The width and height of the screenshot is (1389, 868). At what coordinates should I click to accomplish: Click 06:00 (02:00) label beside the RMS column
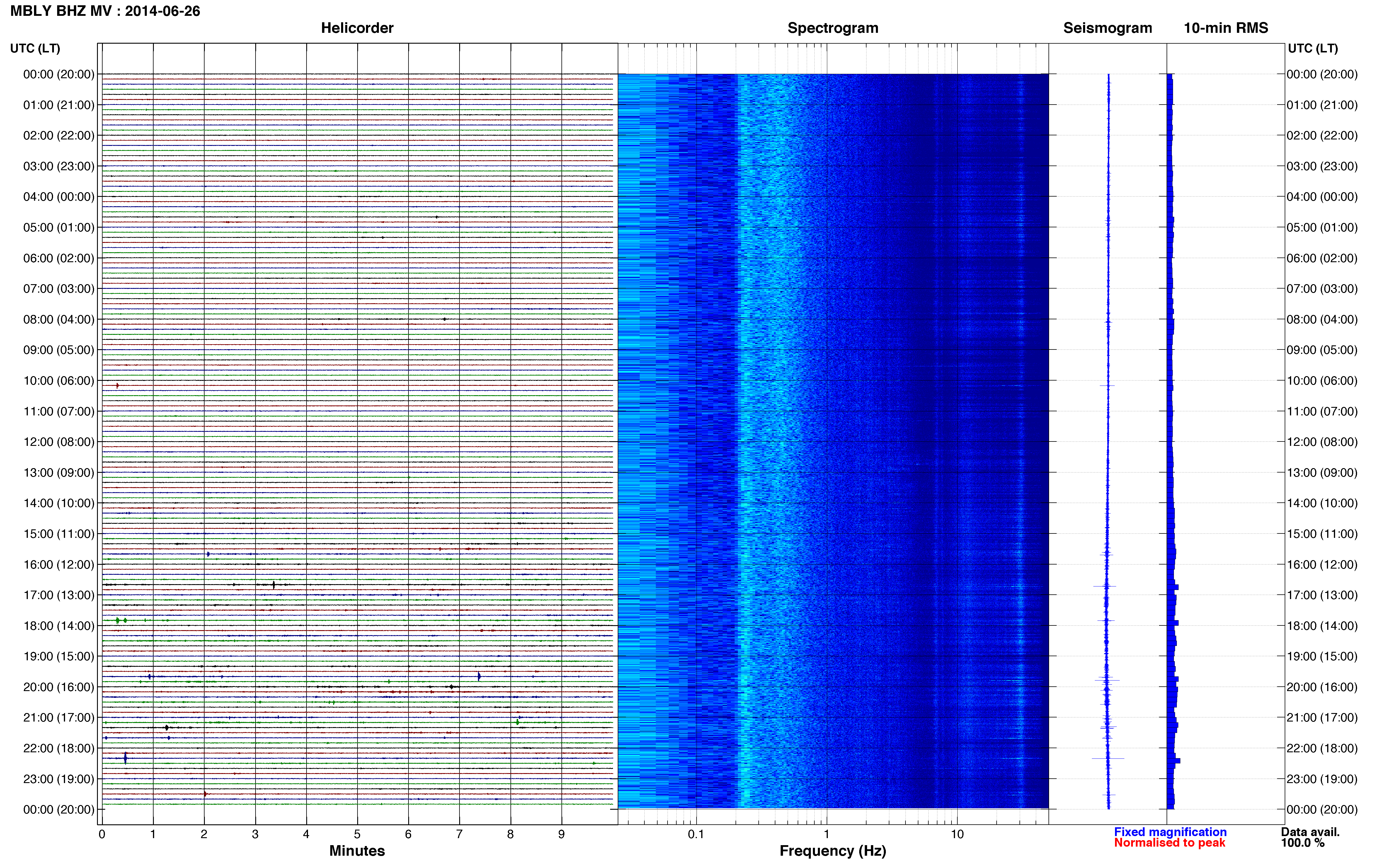tap(1322, 258)
